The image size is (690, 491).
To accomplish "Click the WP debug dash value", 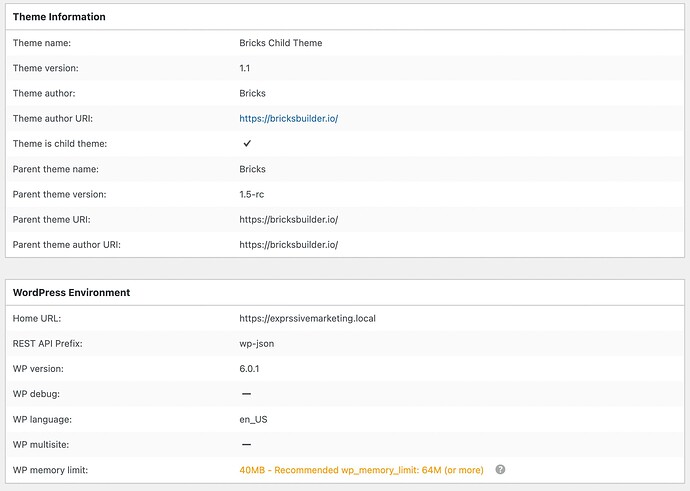I will coord(246,394).
